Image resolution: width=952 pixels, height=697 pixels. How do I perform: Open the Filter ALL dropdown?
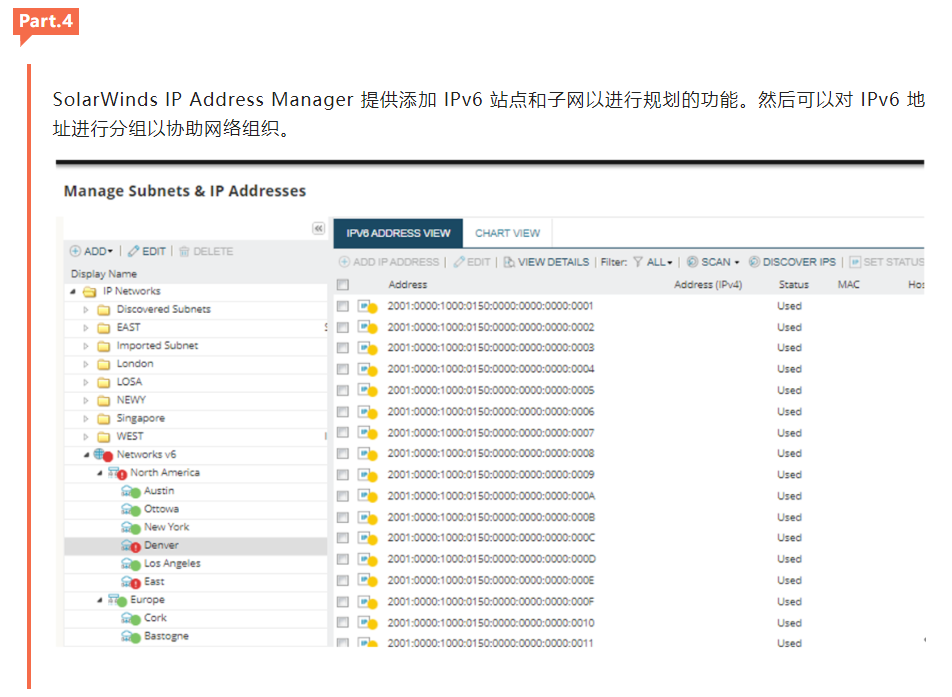(659, 262)
